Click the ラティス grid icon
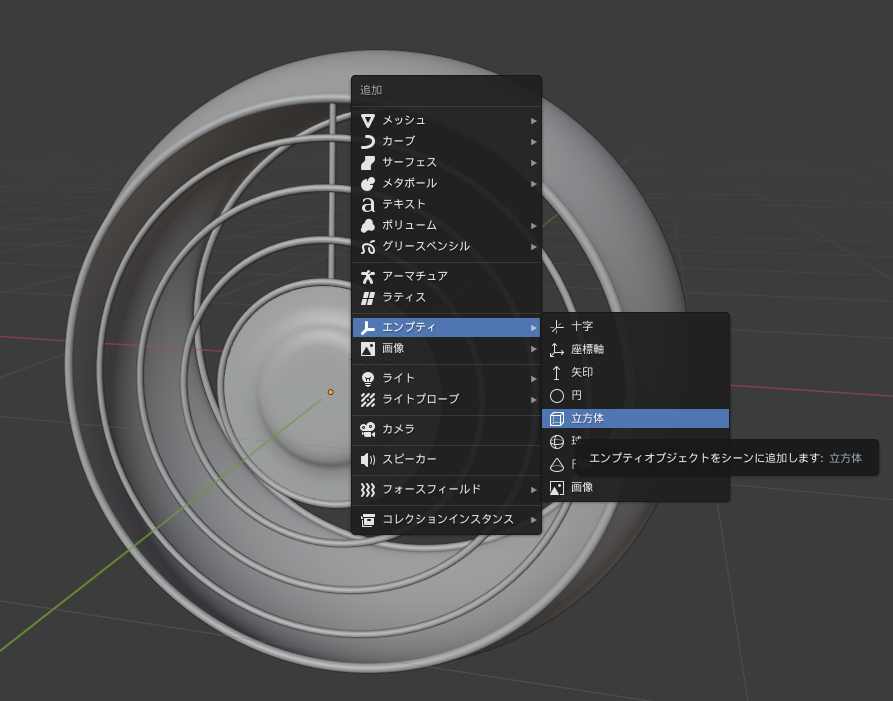 (368, 298)
